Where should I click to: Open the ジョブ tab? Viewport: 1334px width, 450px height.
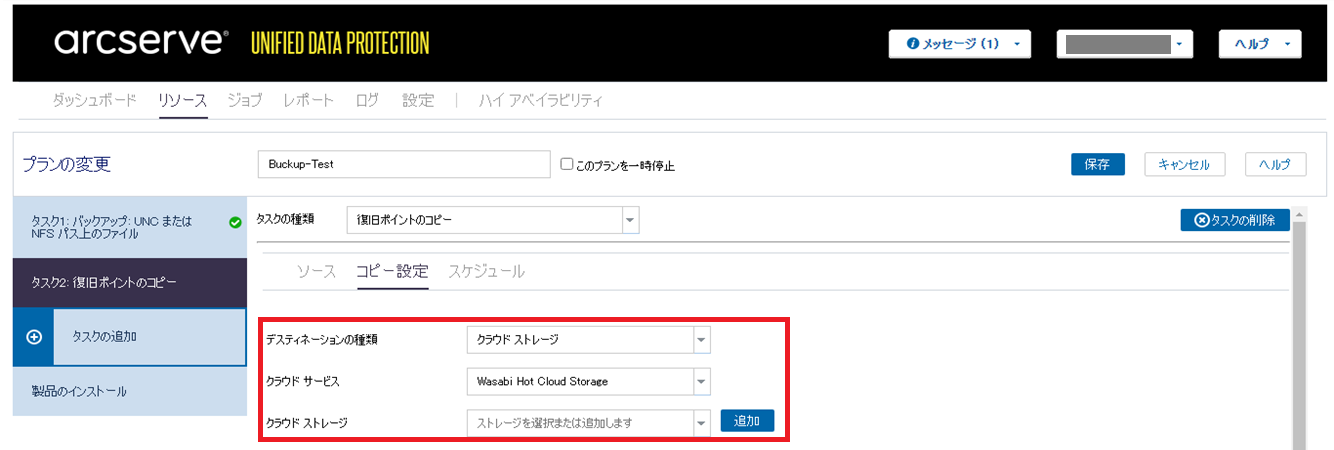(244, 100)
